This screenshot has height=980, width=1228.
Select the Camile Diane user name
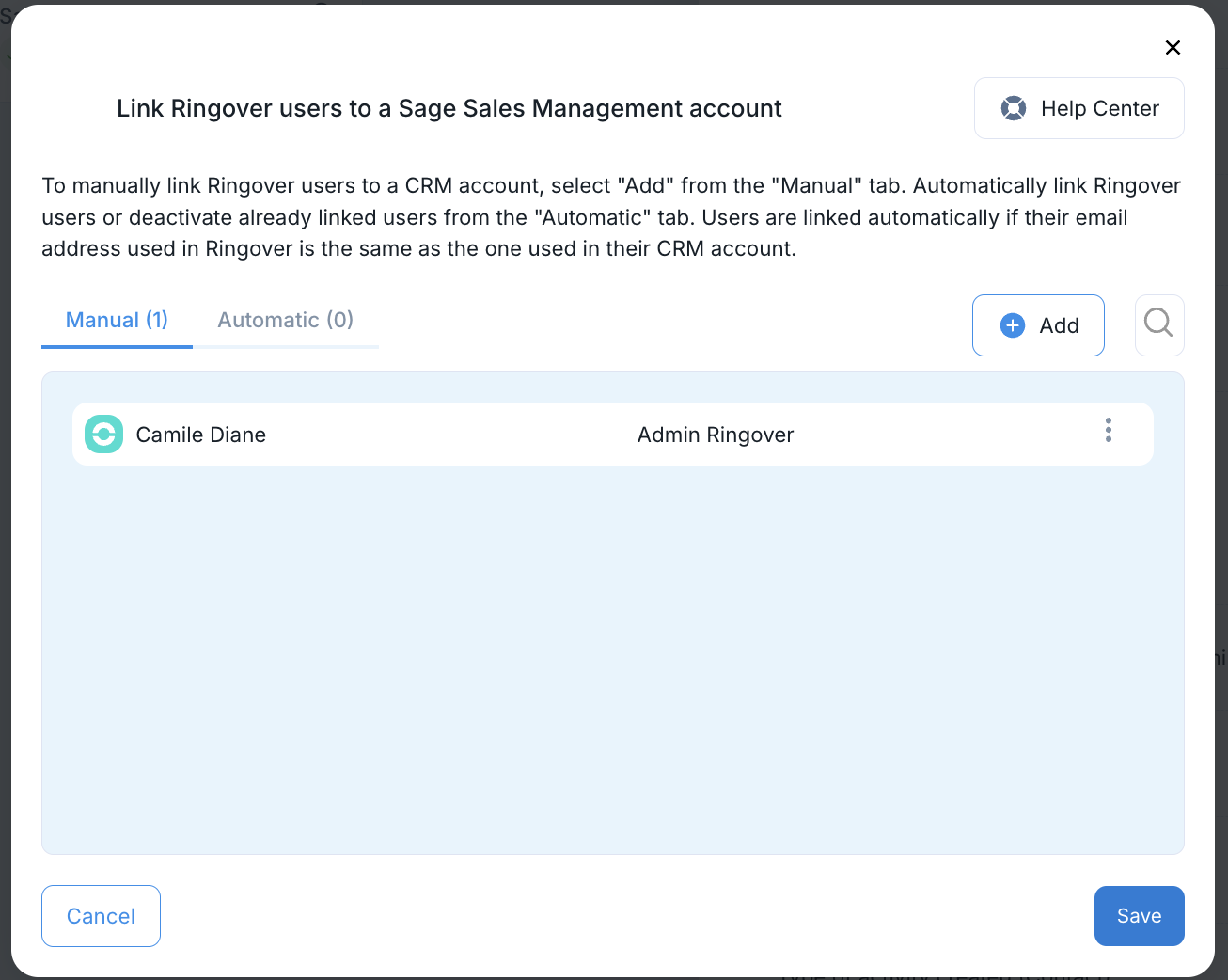[201, 435]
